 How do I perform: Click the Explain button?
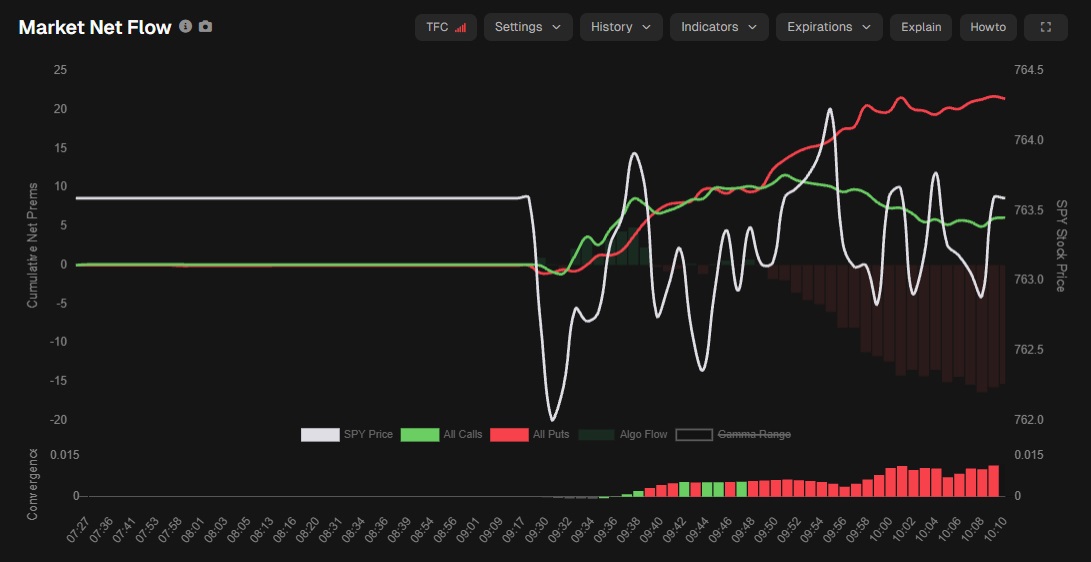pos(921,27)
